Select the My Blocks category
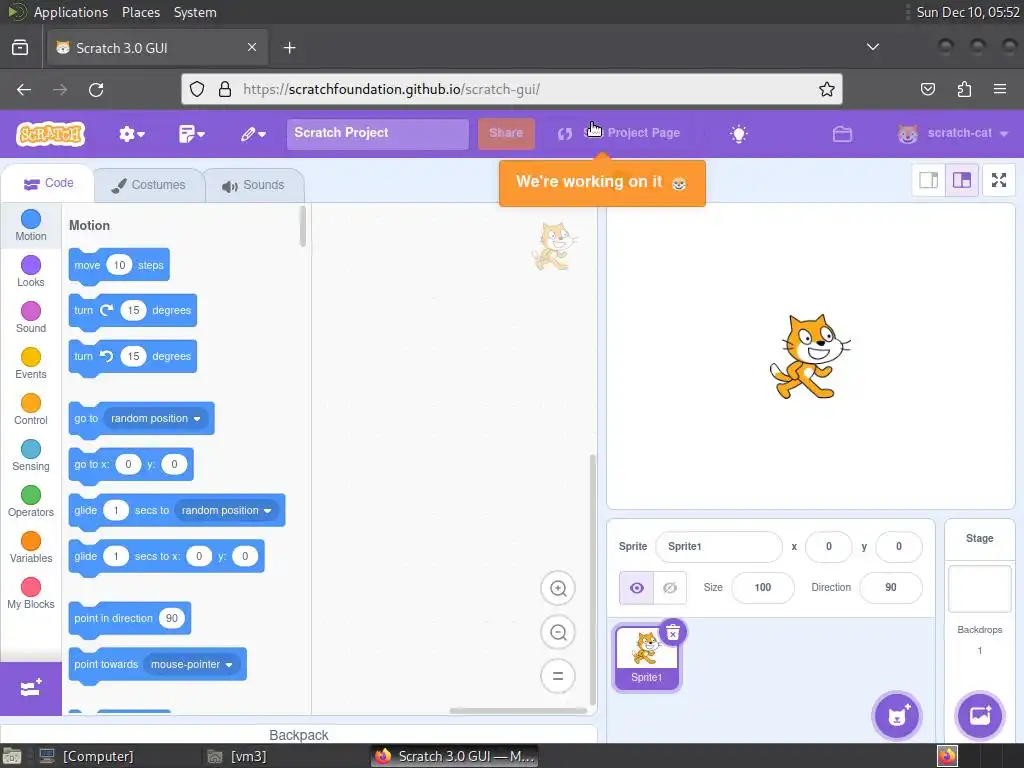Viewport: 1024px width, 768px height. [31, 594]
